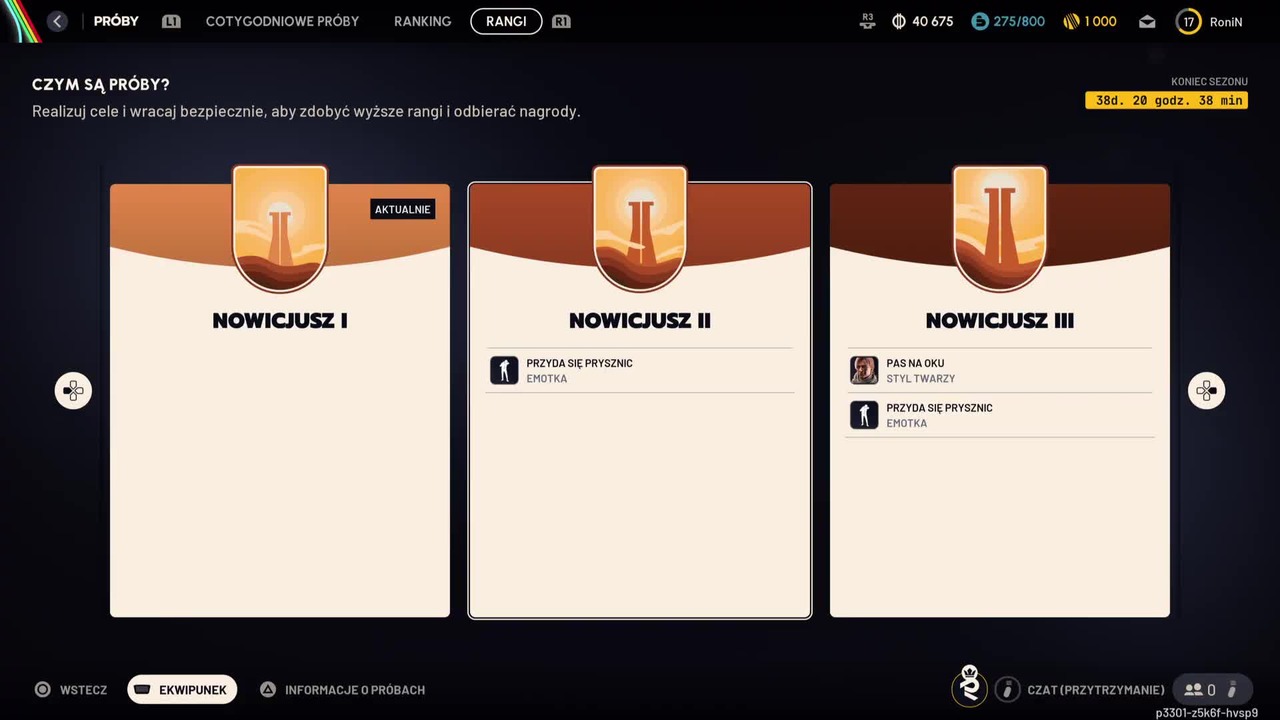1280x720 pixels.
Task: Click the gold 1 000 currency icon
Action: [1070, 21]
